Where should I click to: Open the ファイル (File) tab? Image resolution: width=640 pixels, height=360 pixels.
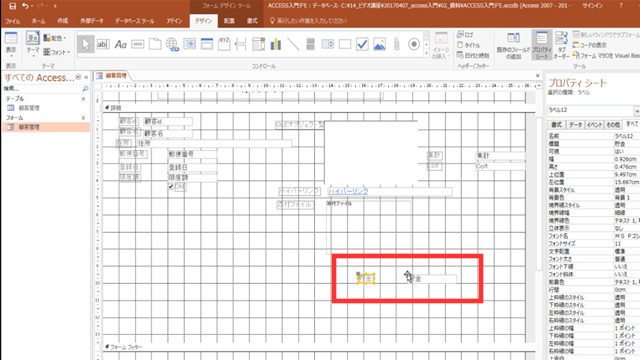(12, 21)
